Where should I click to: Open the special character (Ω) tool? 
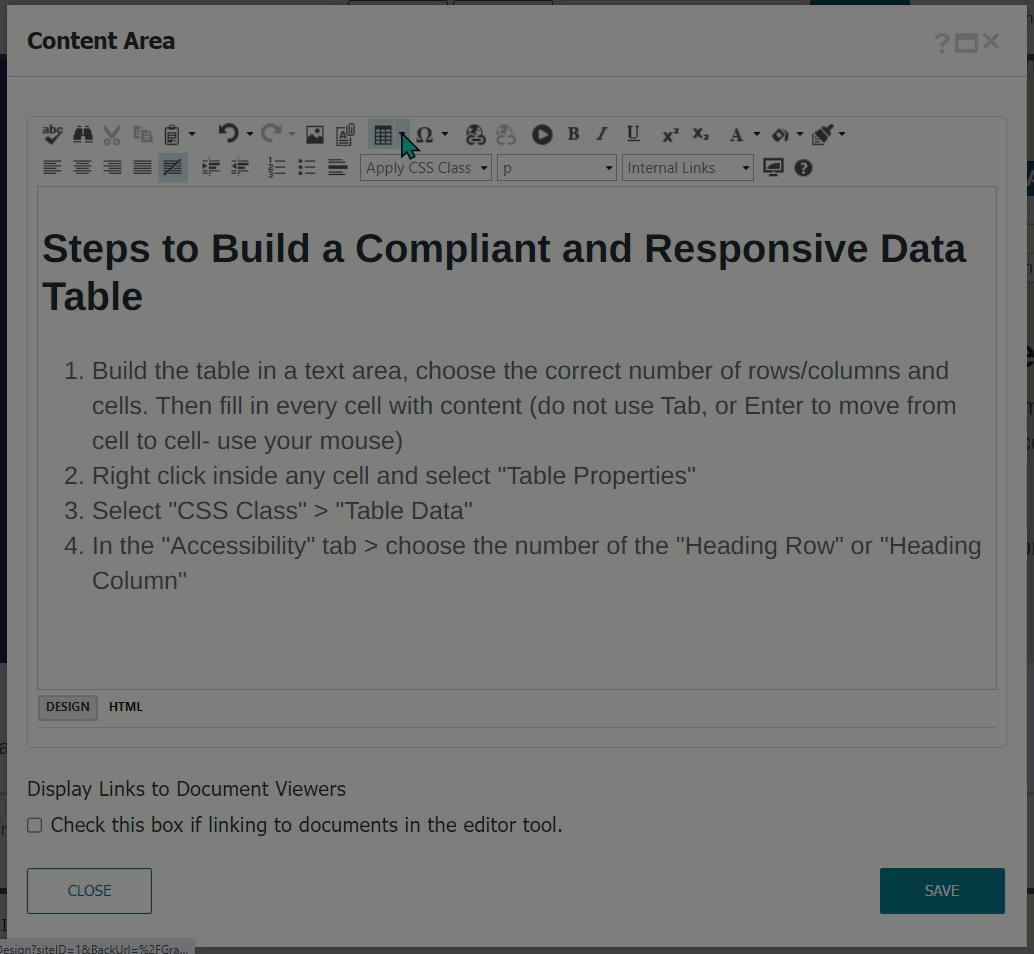(x=423, y=133)
